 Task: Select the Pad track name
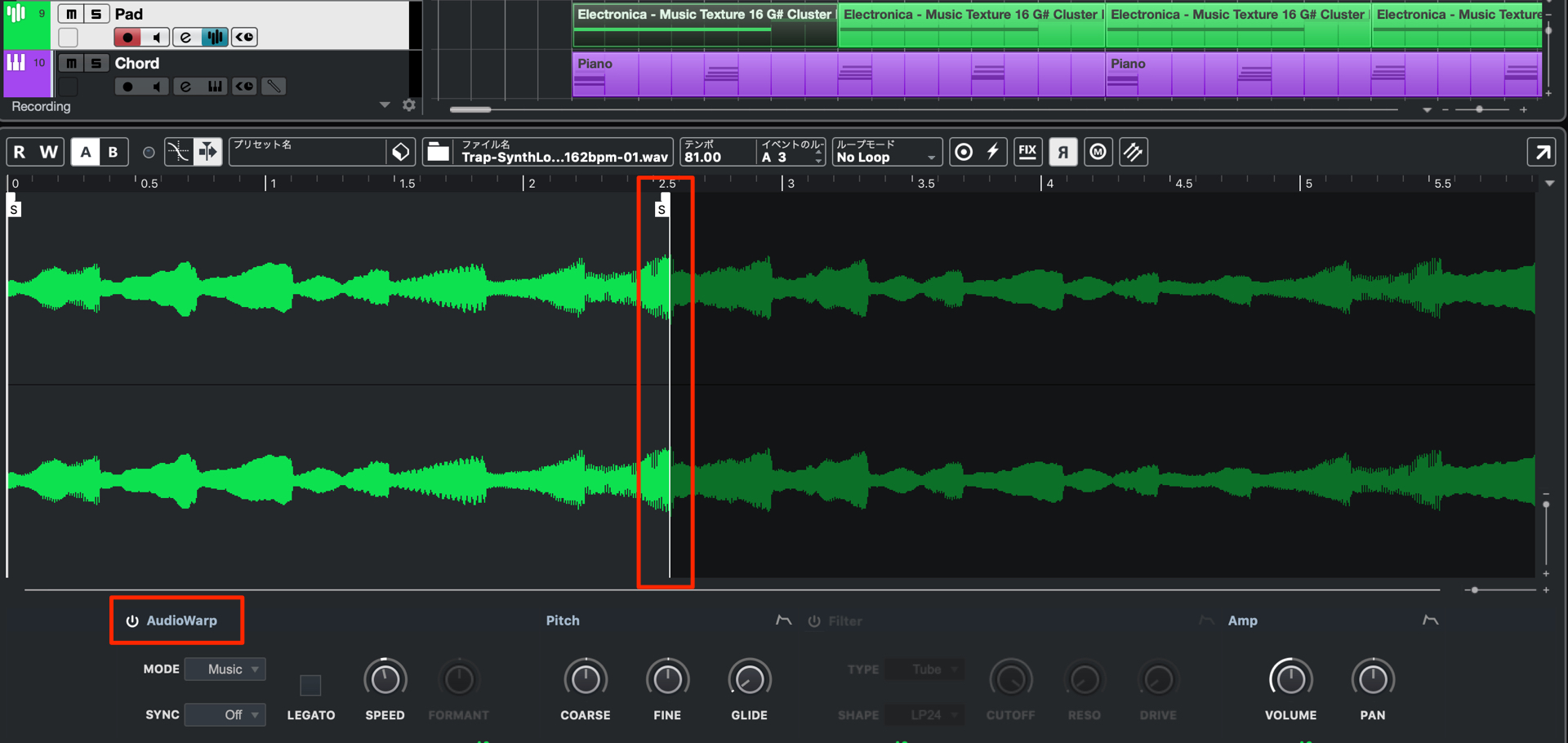click(x=129, y=14)
